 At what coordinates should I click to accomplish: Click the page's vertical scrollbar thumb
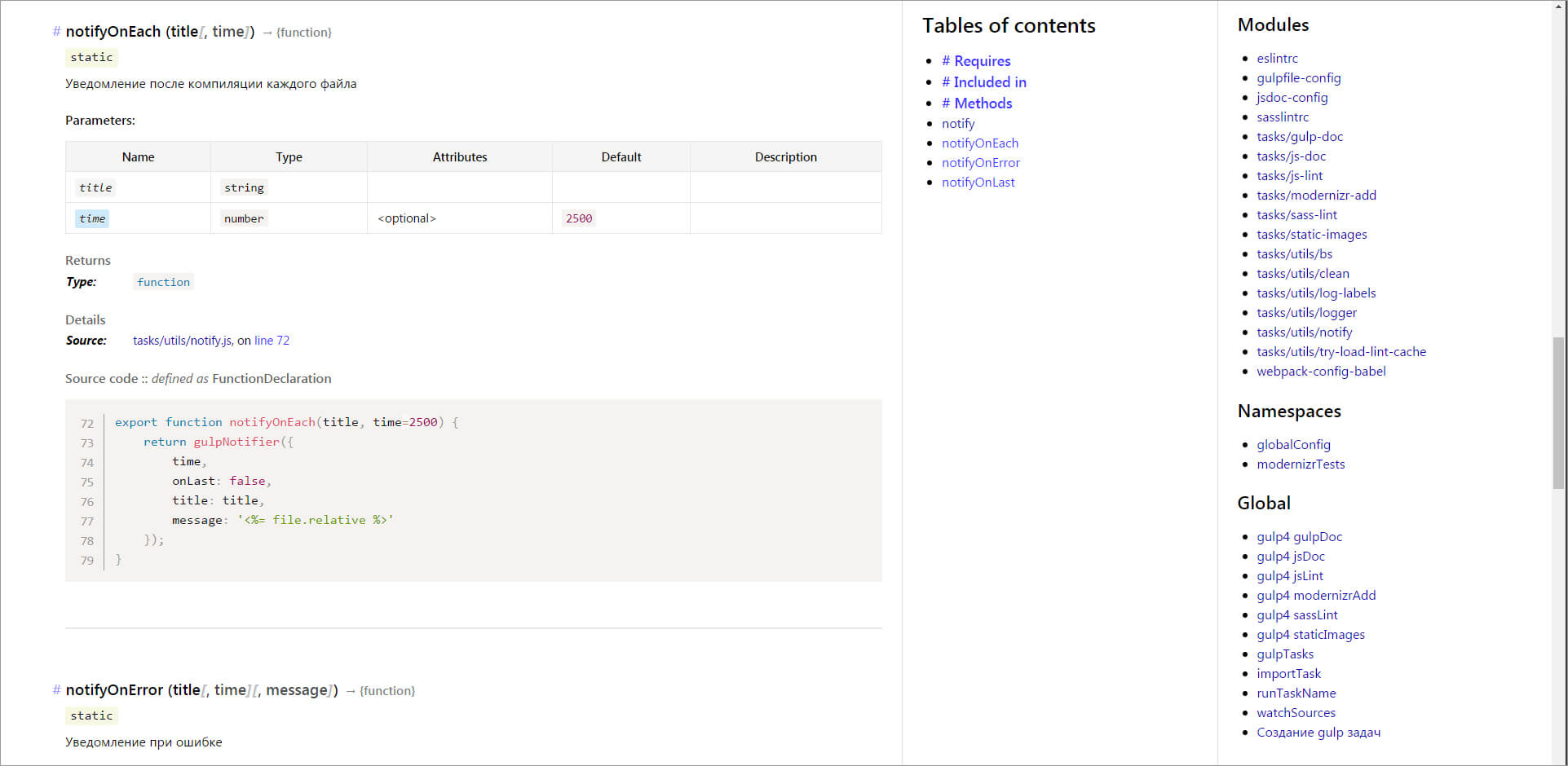click(x=1559, y=412)
